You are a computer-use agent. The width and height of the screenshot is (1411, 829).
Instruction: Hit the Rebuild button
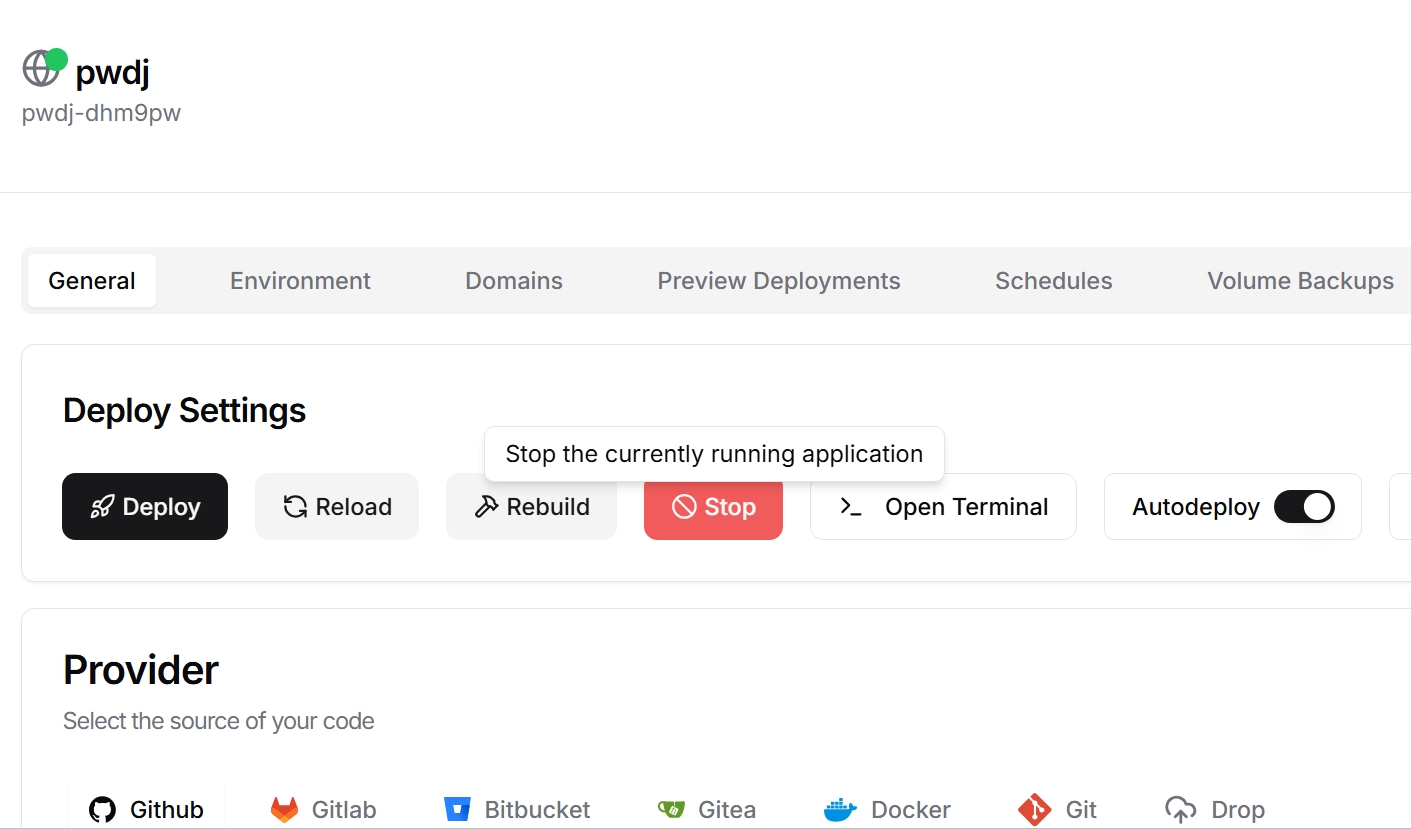tap(531, 507)
